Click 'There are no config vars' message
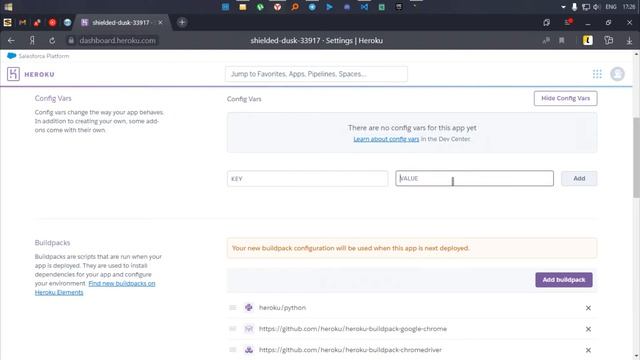The height and width of the screenshot is (360, 640). [x=412, y=128]
